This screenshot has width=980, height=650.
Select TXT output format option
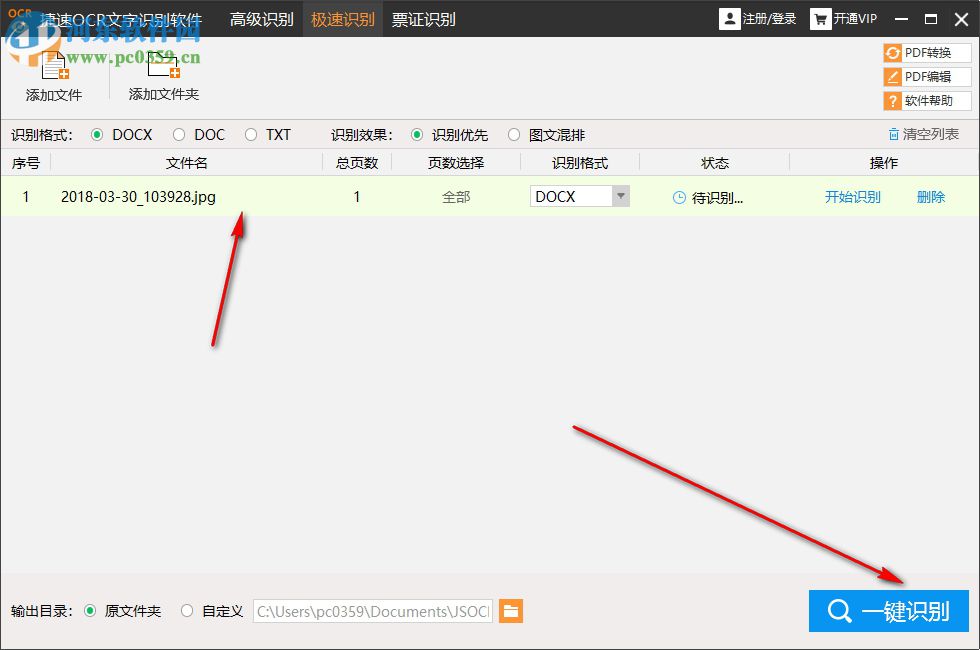point(250,134)
